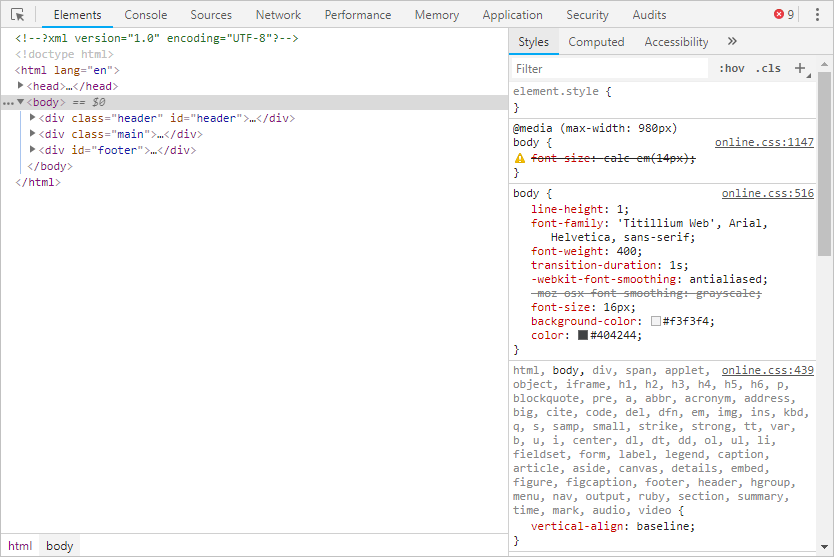Screen dimensions: 834x557
Task: Collapse the body element node
Action: coord(21,102)
